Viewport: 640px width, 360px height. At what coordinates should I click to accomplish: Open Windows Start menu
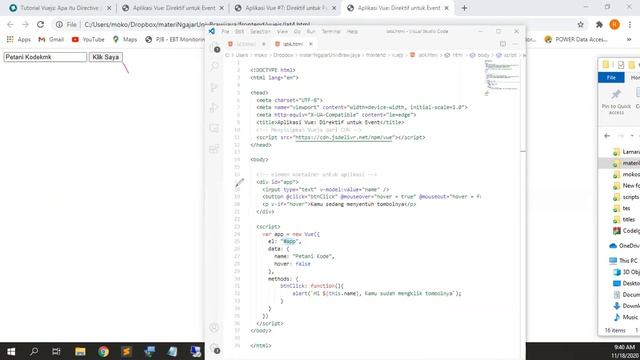point(11,351)
